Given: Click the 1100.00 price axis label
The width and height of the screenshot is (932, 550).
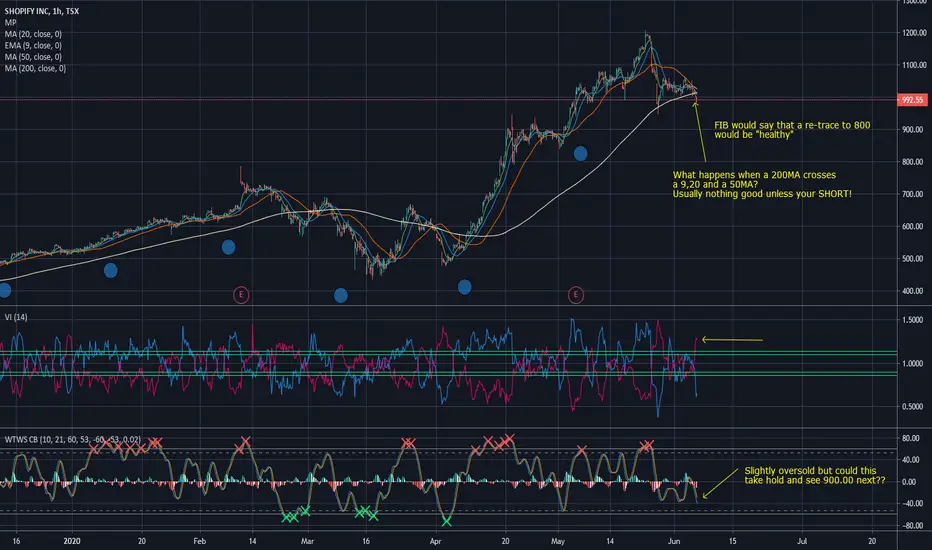Looking at the screenshot, I should [x=914, y=65].
